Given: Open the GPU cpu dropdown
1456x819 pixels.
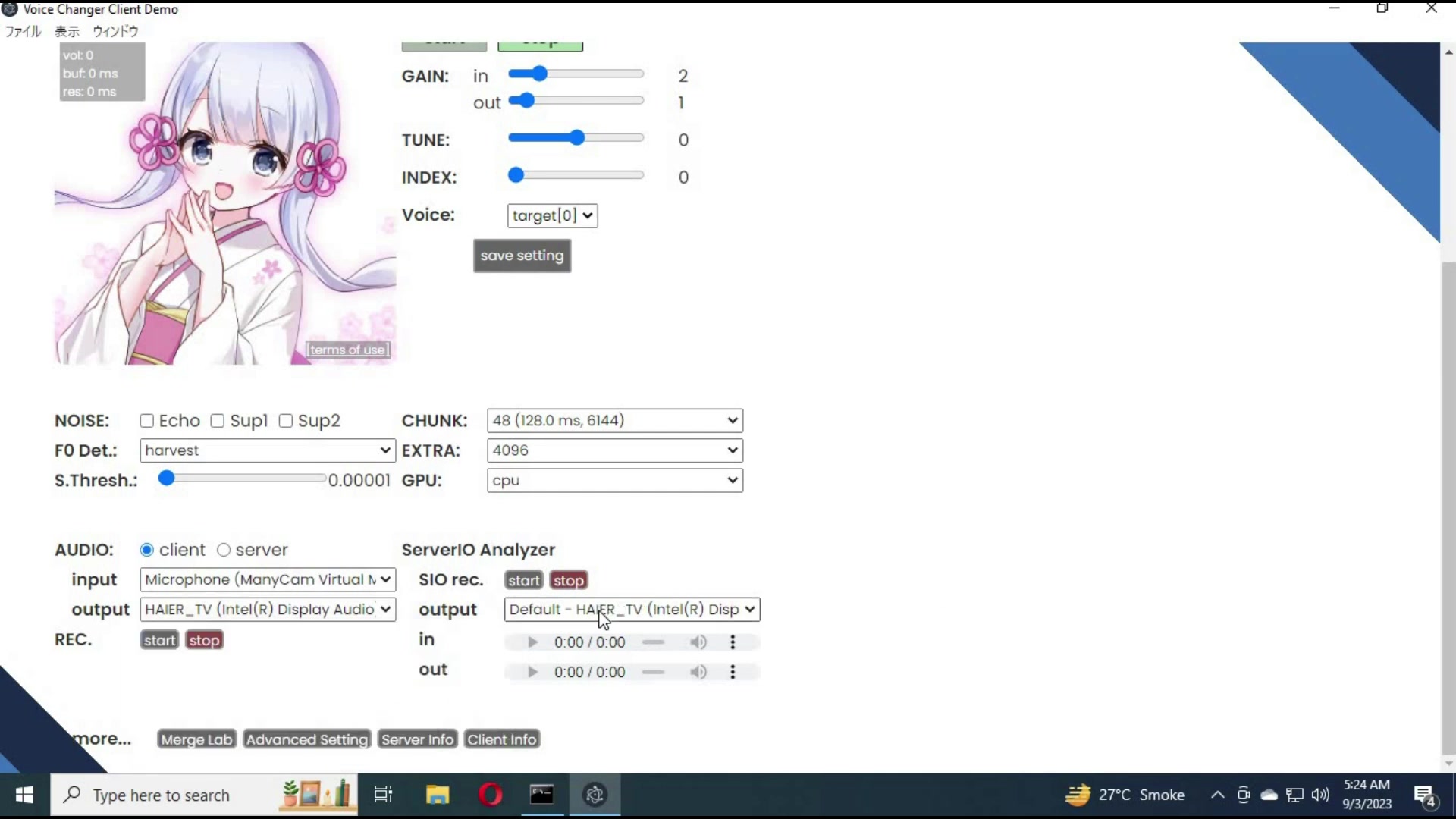Looking at the screenshot, I should tap(614, 481).
